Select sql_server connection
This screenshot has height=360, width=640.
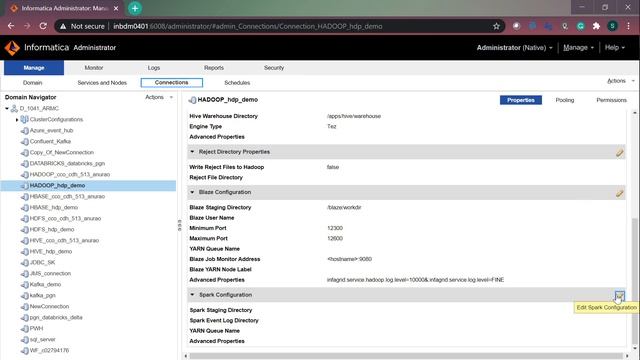tap(42, 340)
